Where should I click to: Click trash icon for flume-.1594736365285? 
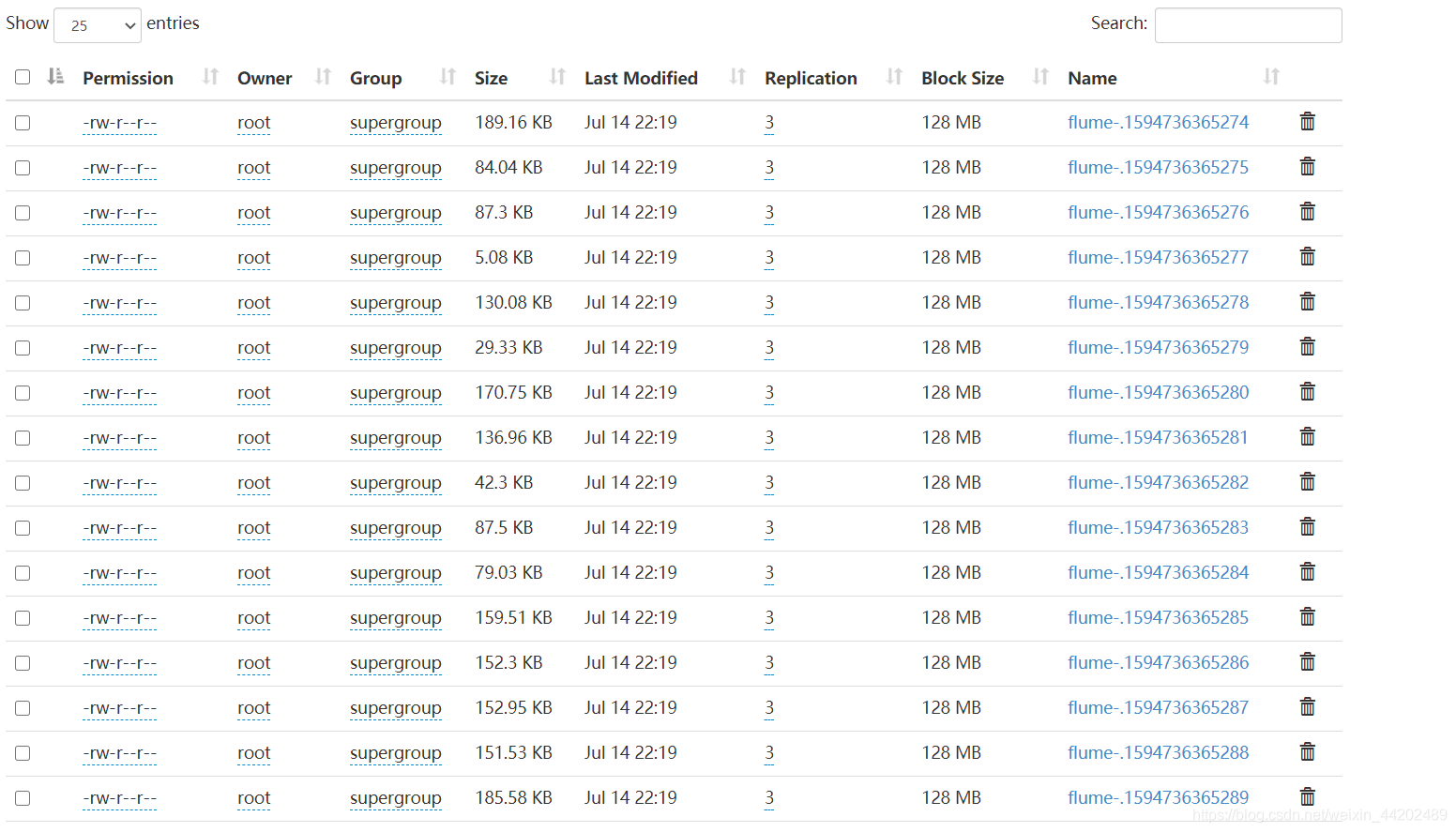point(1307,616)
